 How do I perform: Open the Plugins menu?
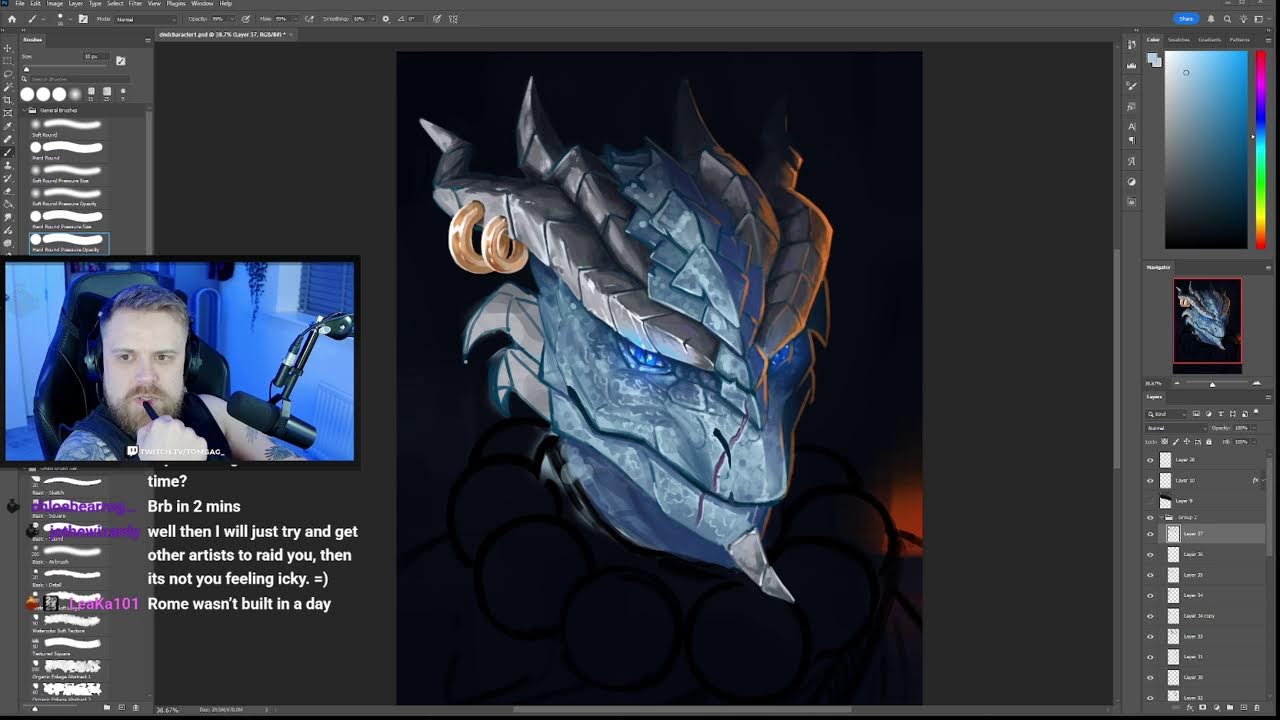176,4
